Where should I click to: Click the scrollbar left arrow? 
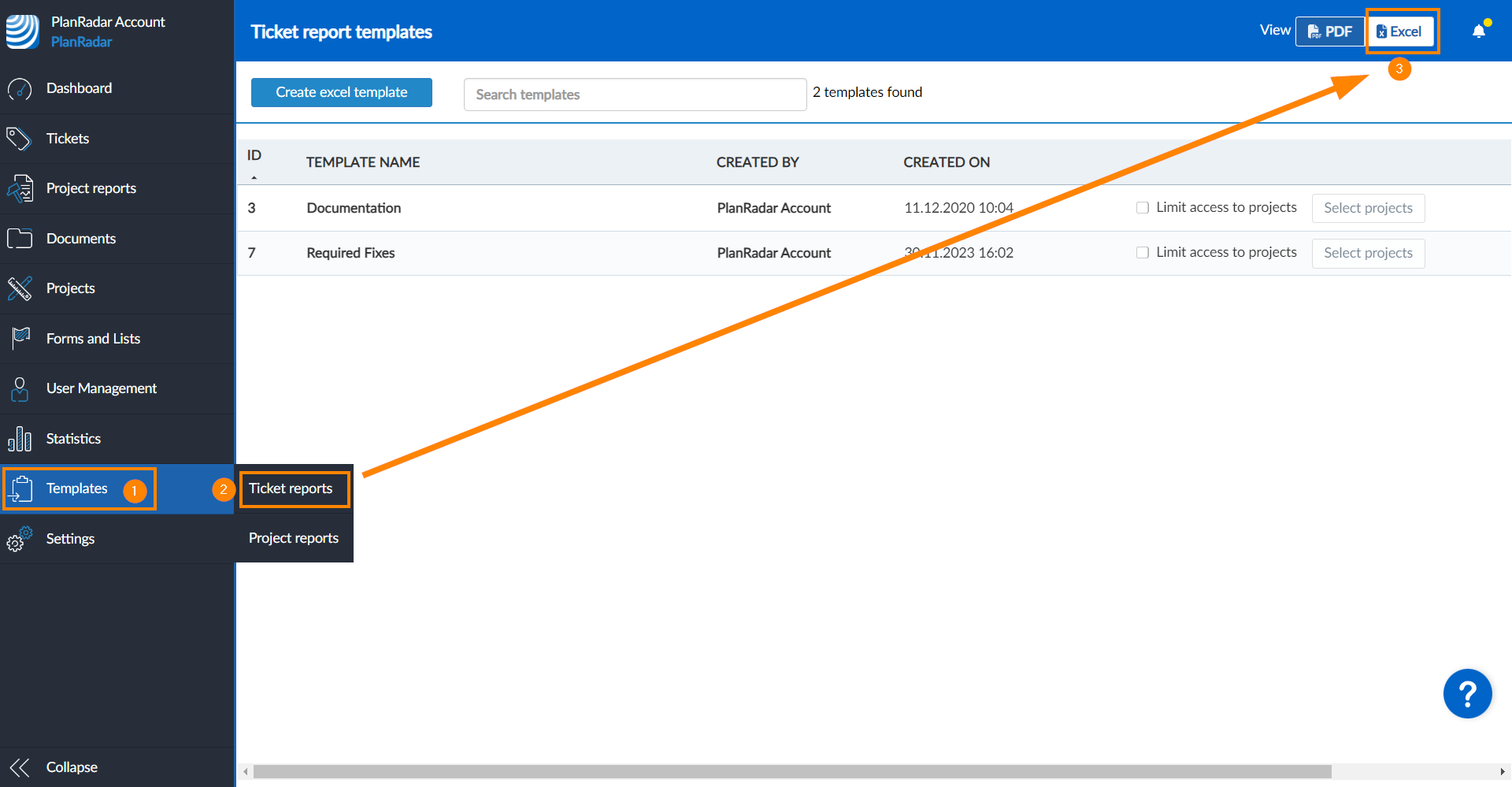(246, 771)
